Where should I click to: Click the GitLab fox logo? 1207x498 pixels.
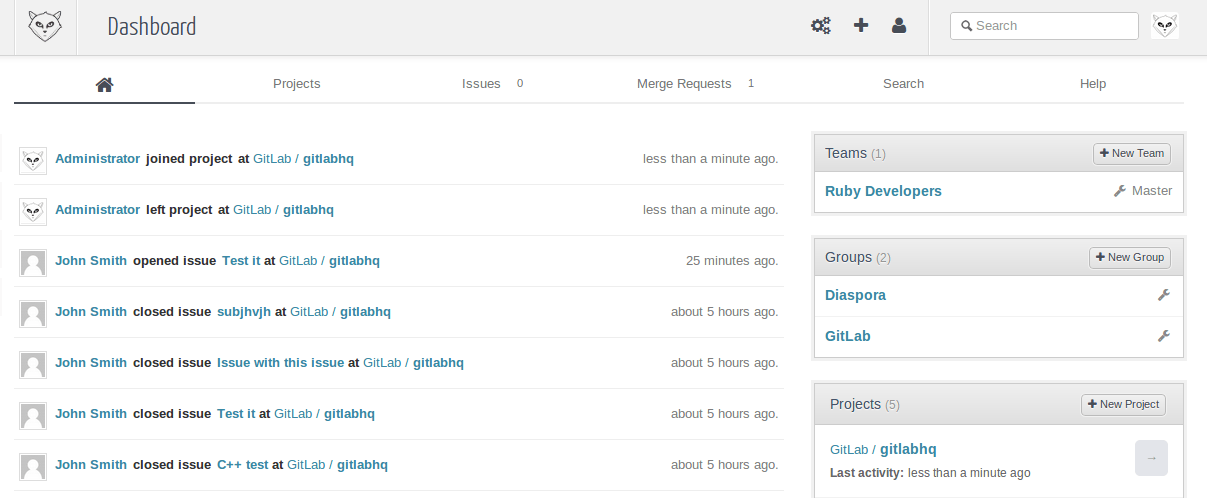click(x=45, y=26)
